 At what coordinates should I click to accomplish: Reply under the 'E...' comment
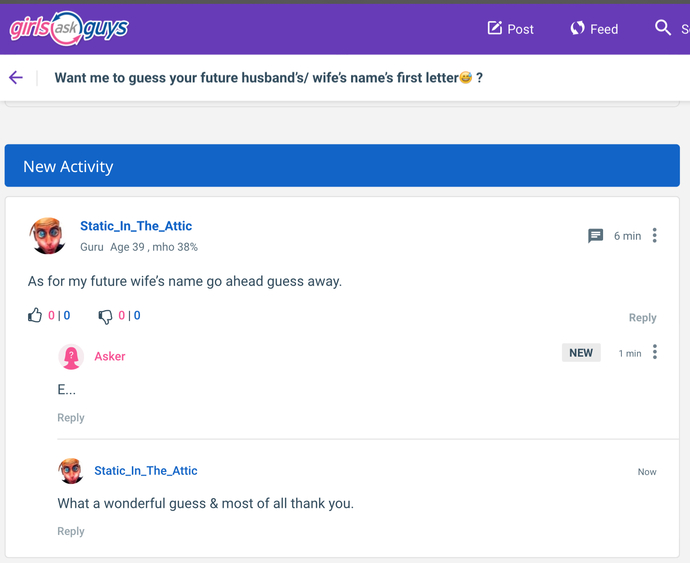(x=71, y=418)
